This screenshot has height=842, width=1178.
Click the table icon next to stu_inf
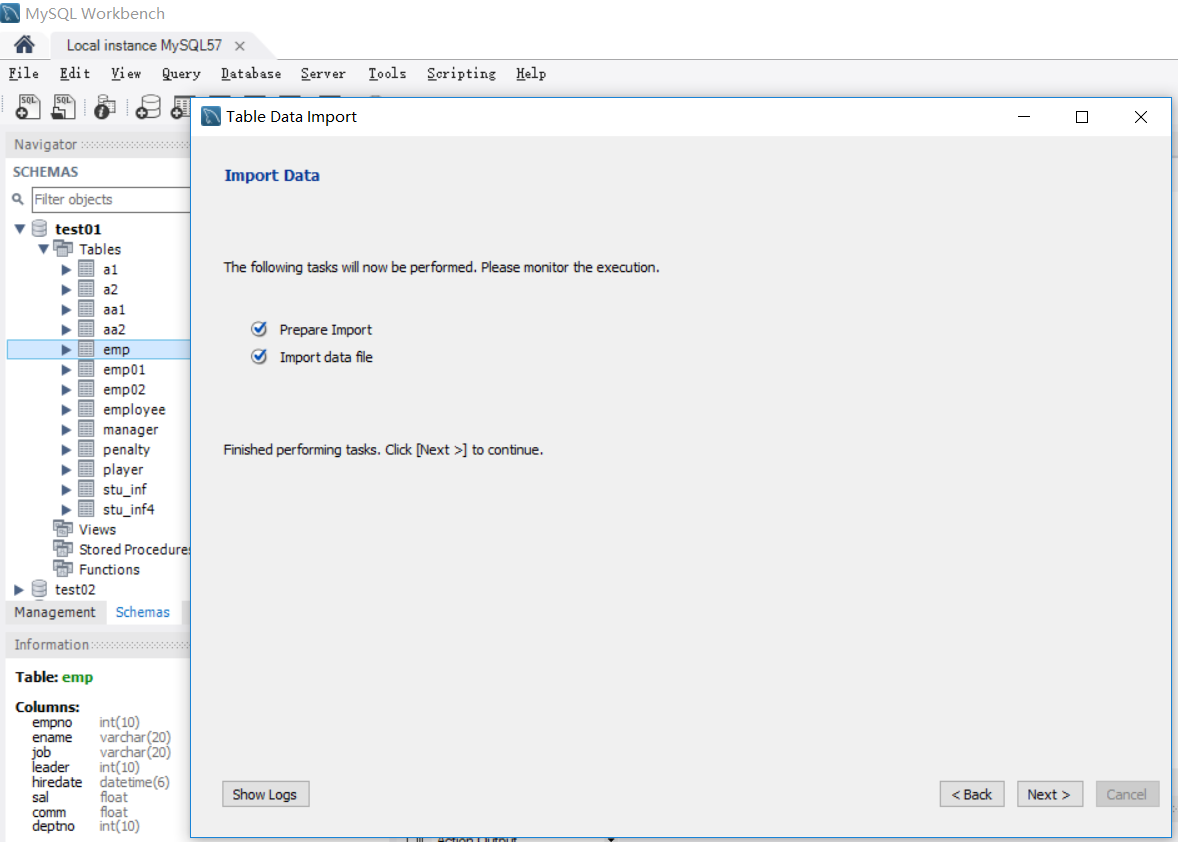pyautogui.click(x=86, y=489)
